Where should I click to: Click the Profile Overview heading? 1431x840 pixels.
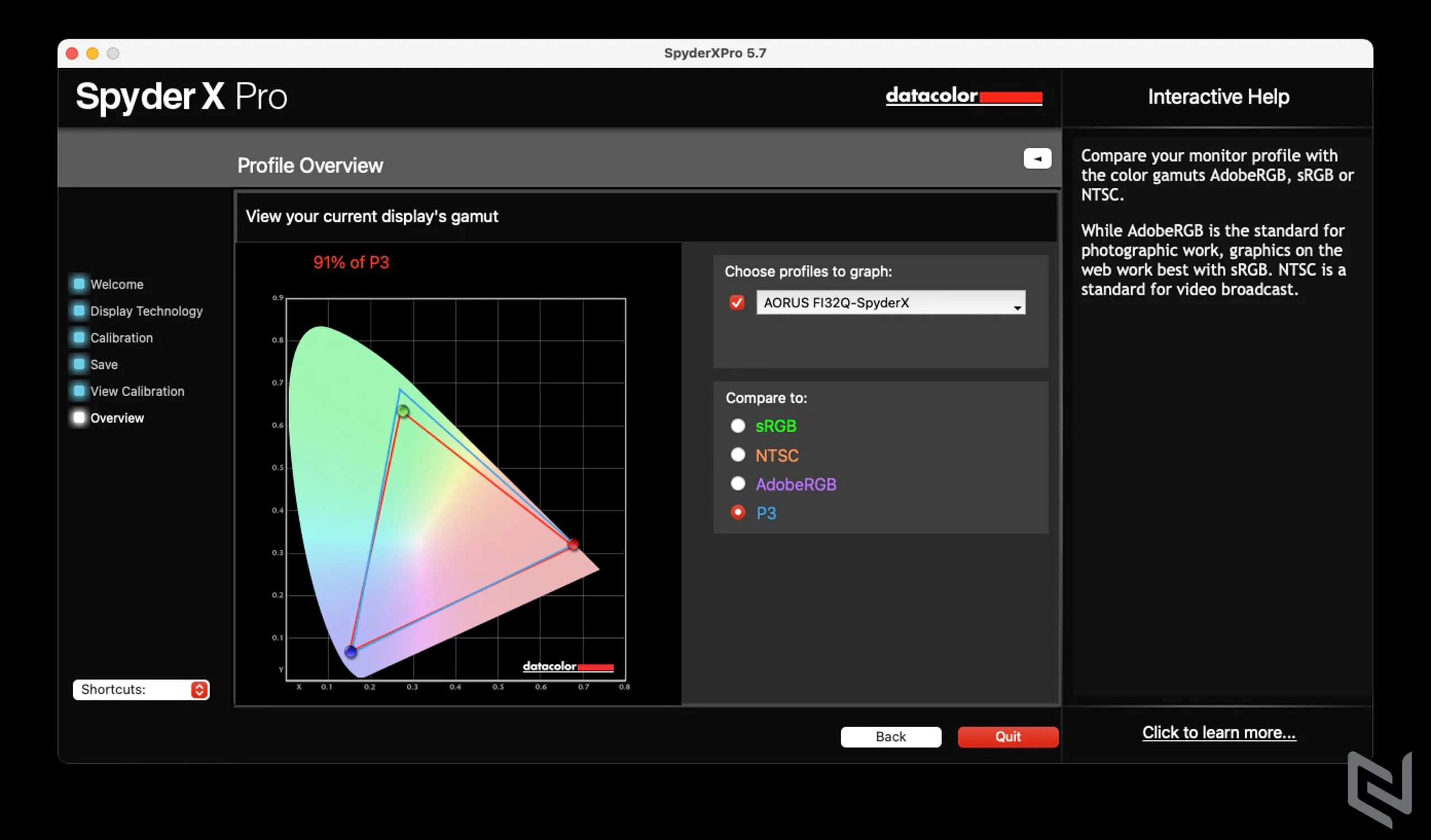coord(310,166)
